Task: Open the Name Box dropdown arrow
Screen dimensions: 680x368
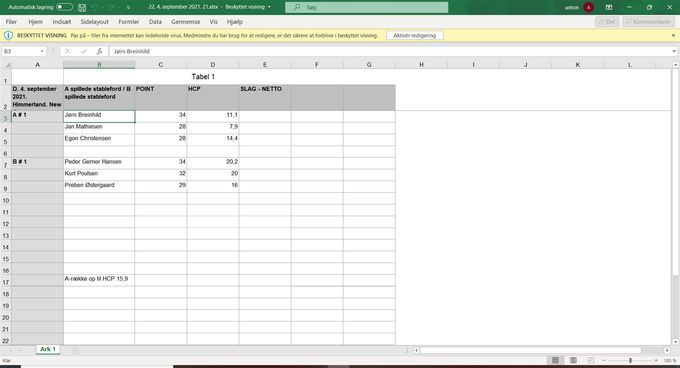Action: (42, 51)
